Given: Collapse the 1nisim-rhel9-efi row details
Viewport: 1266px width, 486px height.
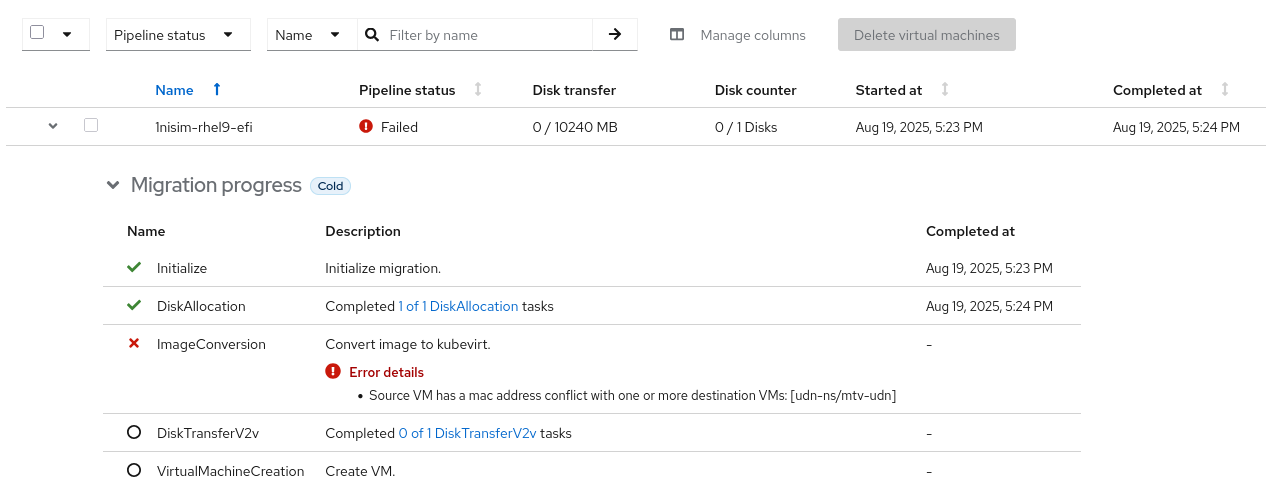Looking at the screenshot, I should tap(53, 126).
